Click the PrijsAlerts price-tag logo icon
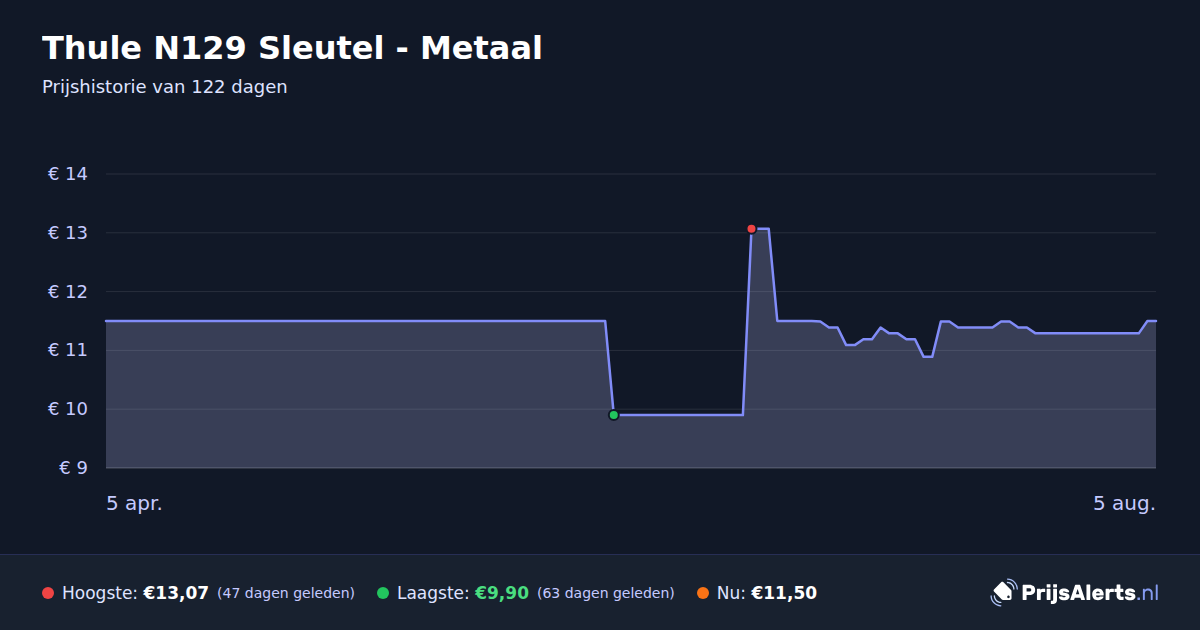The width and height of the screenshot is (1200, 630). [x=1003, y=593]
